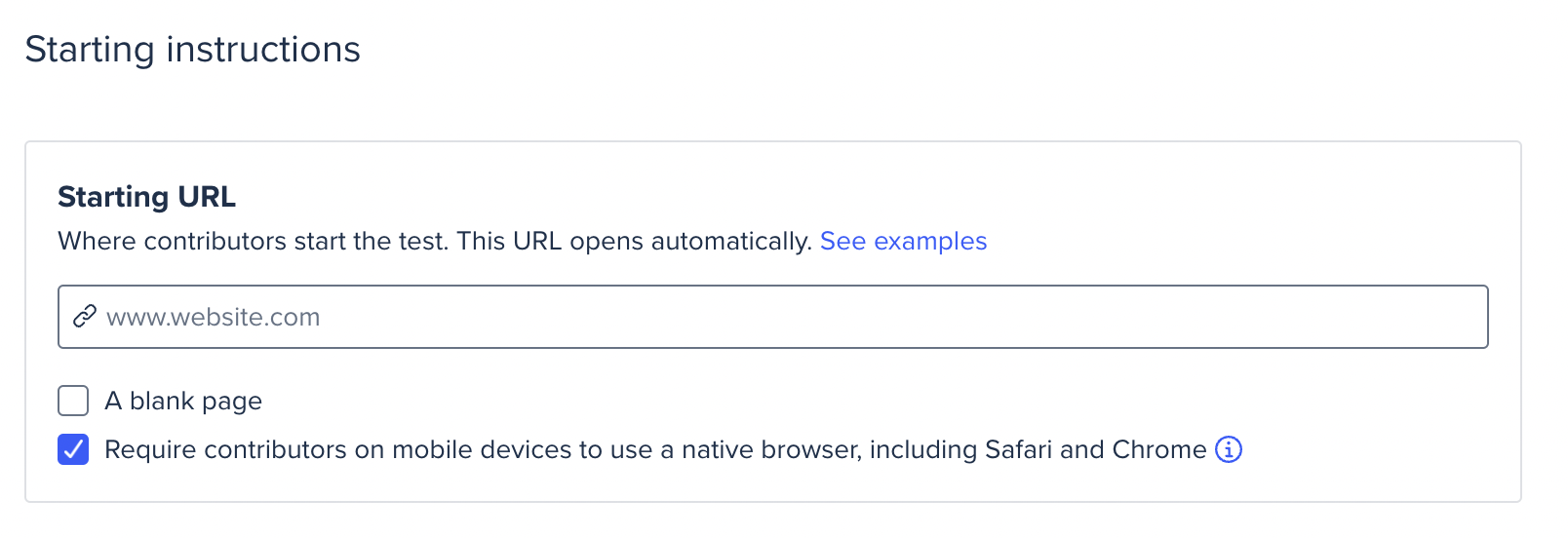Enable the A blank page checkbox
The height and width of the screenshot is (538, 1568).
[x=73, y=401]
